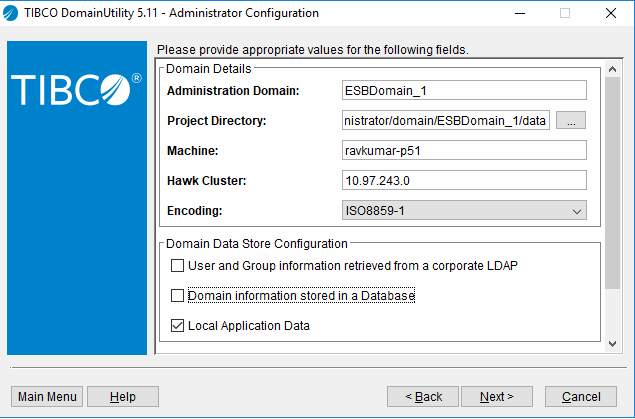635x419 pixels.
Task: Check Domain information stored in a Database
Action: [x=178, y=296]
